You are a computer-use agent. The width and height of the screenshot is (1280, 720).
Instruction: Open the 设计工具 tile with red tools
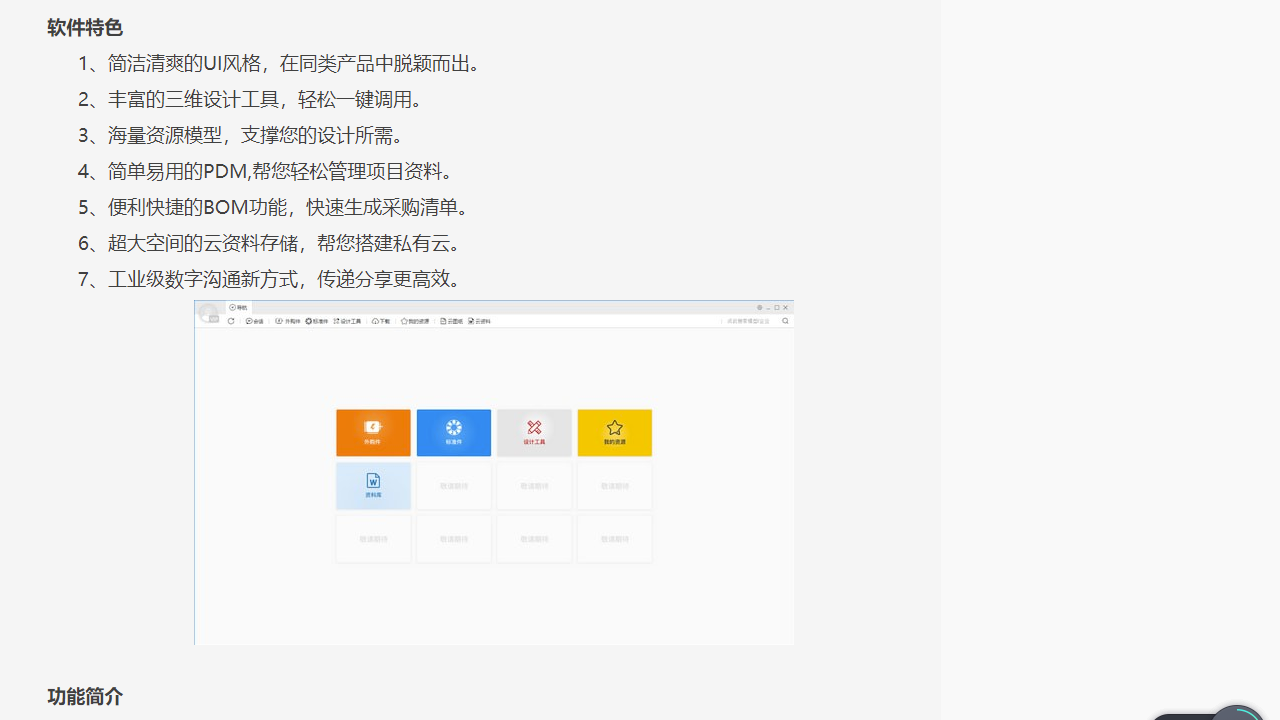click(x=534, y=432)
